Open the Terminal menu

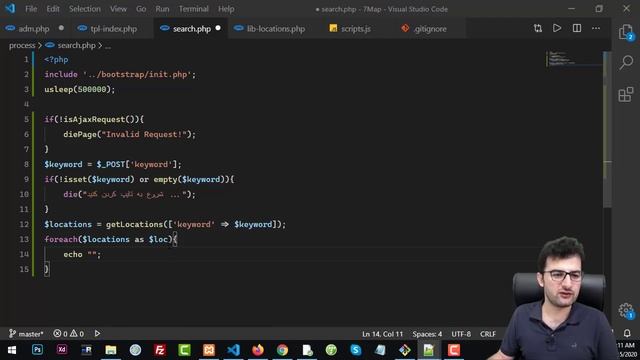(193, 9)
